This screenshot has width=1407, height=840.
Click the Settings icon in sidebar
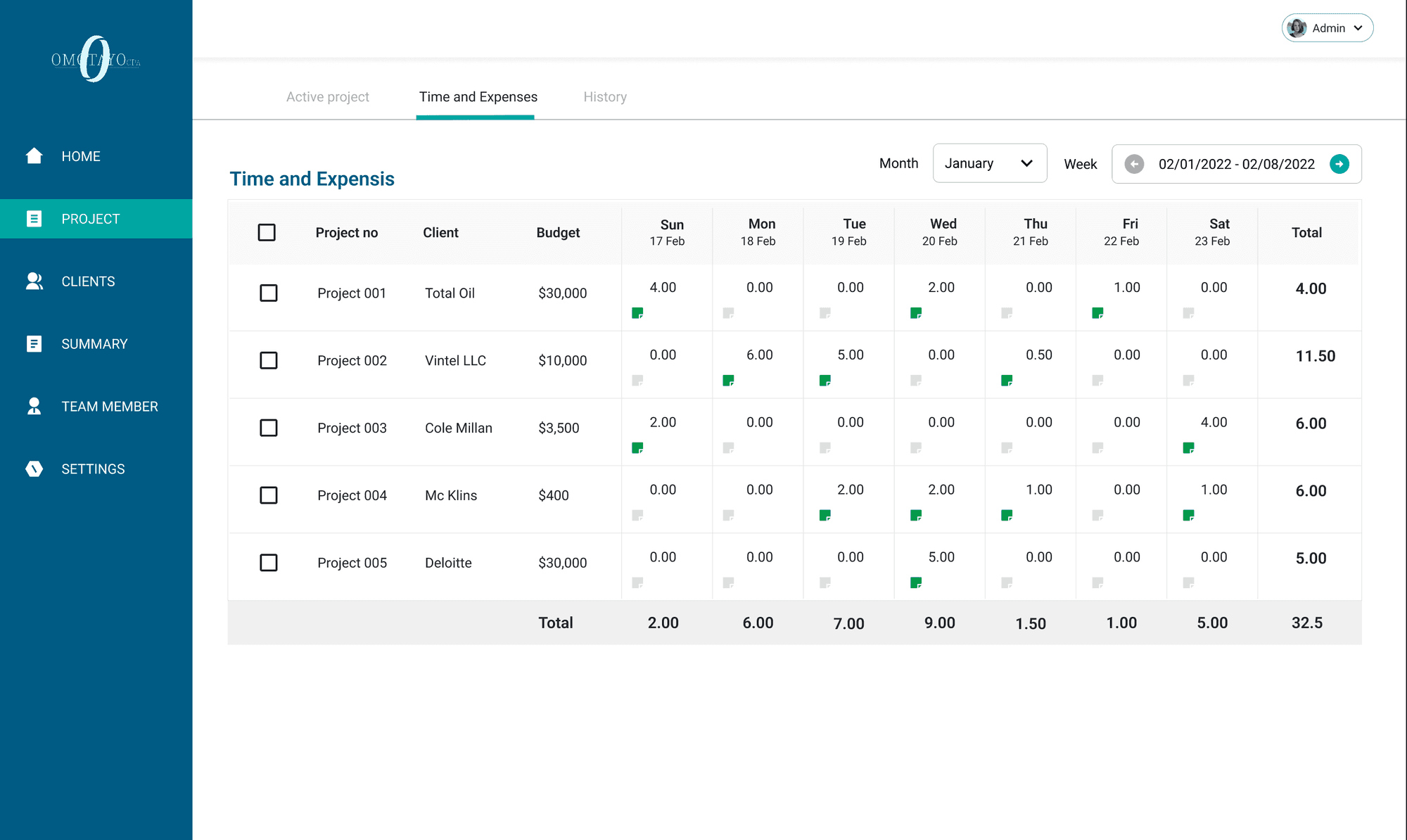(34, 469)
